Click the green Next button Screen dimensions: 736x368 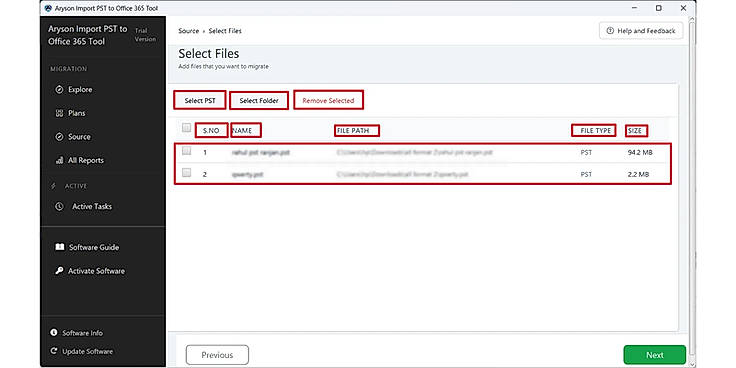(x=654, y=355)
